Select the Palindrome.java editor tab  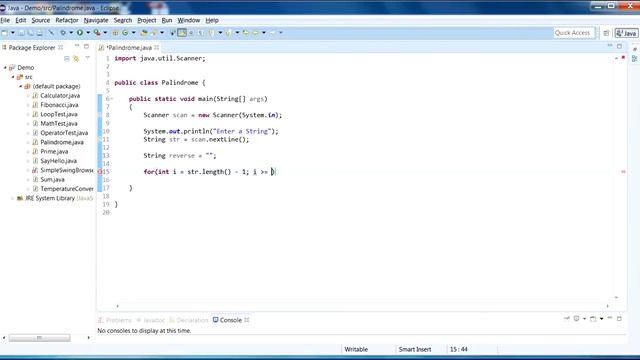(129, 48)
